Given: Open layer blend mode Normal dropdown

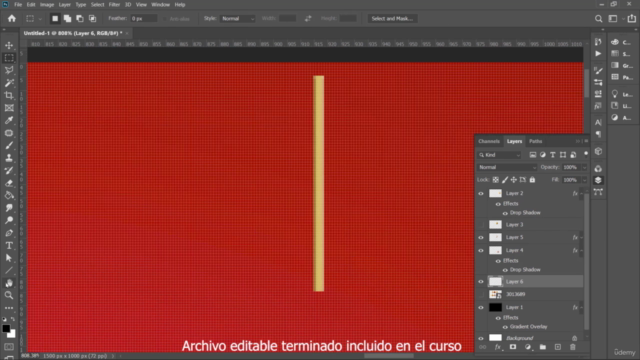Looking at the screenshot, I should (x=507, y=167).
